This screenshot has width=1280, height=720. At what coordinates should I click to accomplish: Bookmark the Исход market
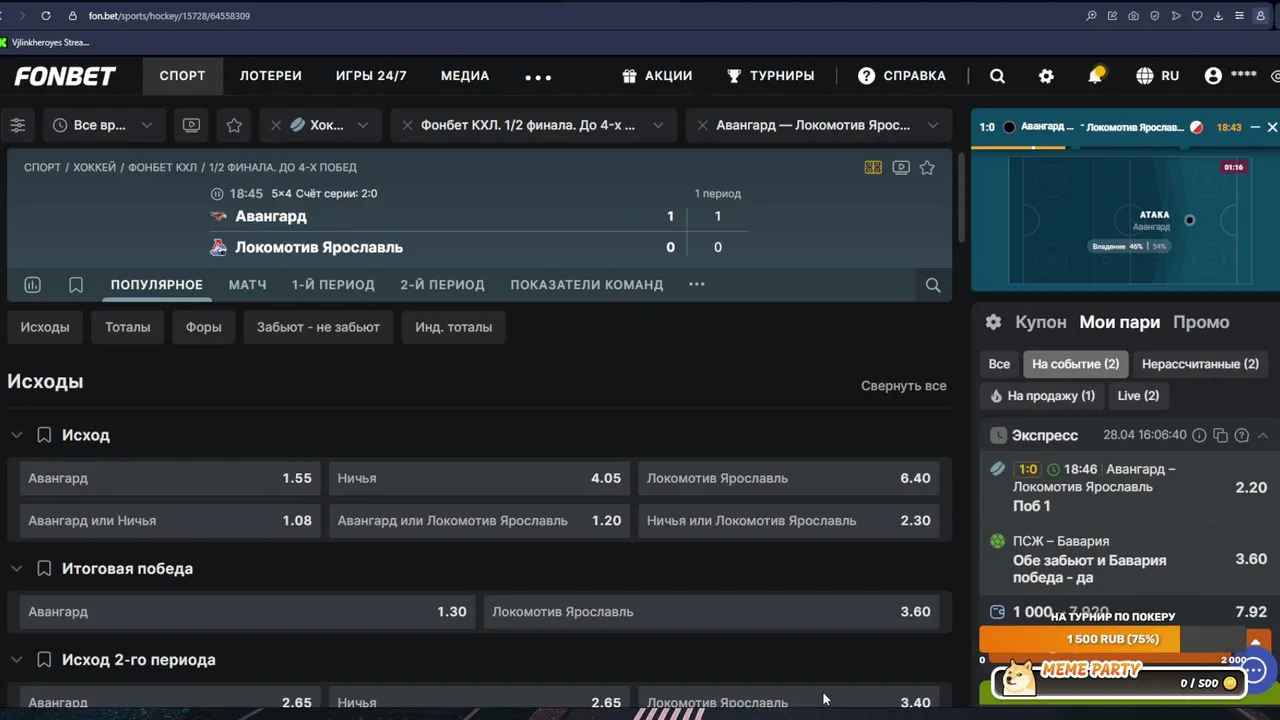tap(44, 435)
